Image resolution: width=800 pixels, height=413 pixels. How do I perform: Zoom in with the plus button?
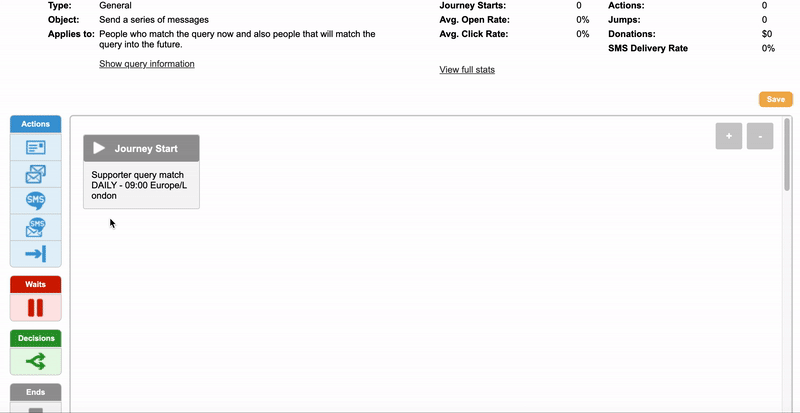tap(729, 136)
